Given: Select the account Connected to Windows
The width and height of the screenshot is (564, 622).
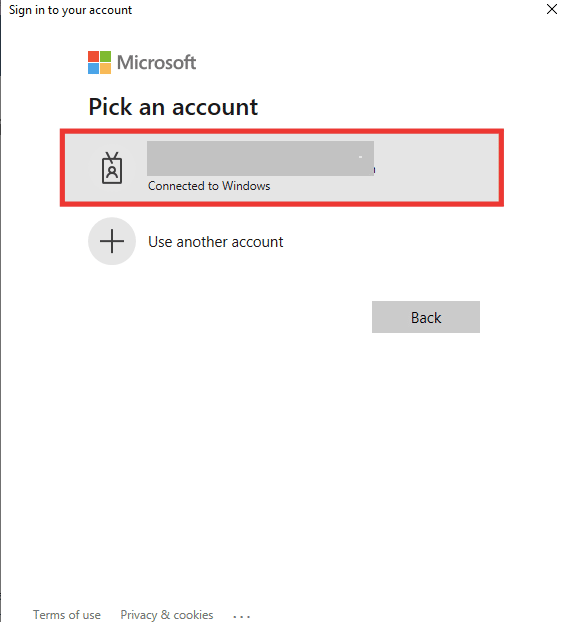Looking at the screenshot, I should [282, 168].
